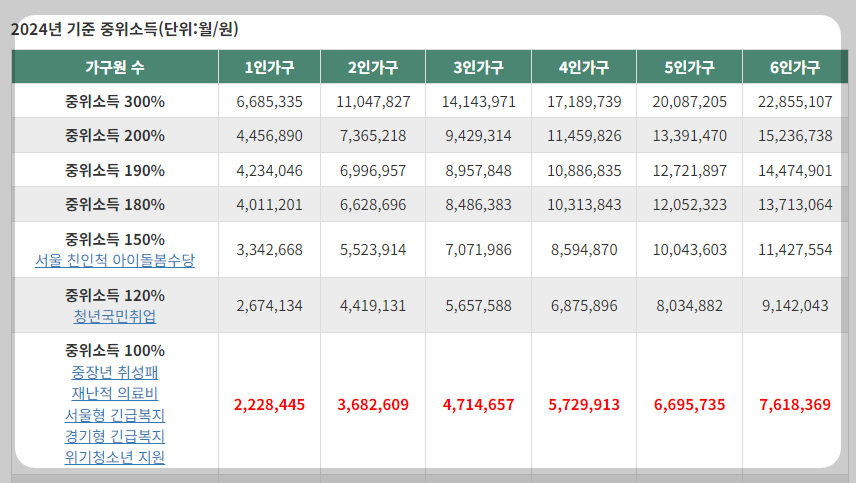Screen dimensions: 856x483
Task: Click the 3인가구 column header
Action: tap(478, 67)
